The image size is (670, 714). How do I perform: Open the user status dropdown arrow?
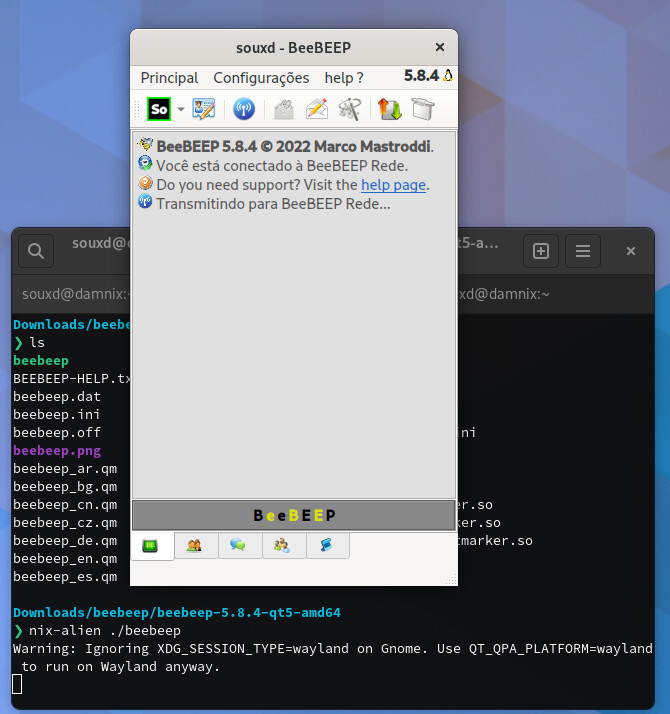[x=181, y=109]
